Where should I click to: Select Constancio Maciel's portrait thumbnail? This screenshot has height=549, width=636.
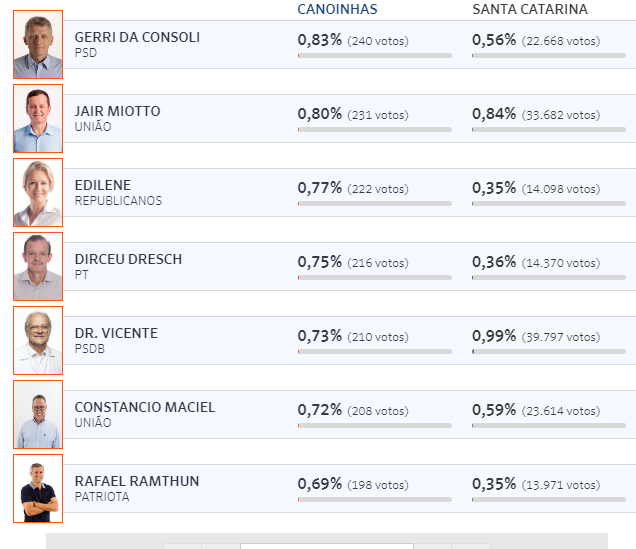pos(38,414)
